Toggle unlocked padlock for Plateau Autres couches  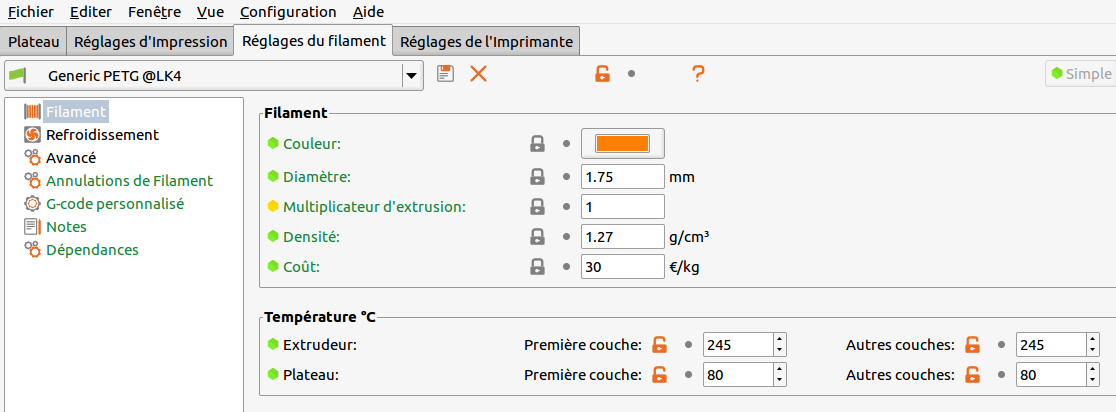973,374
